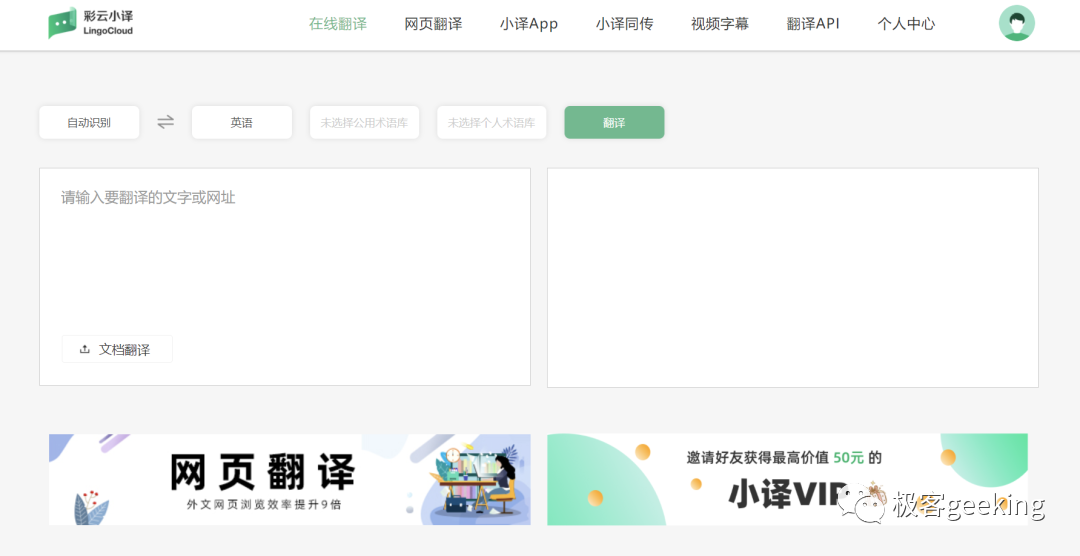The width and height of the screenshot is (1080, 556).
Task: Swap source and target languages
Action: tap(165, 122)
